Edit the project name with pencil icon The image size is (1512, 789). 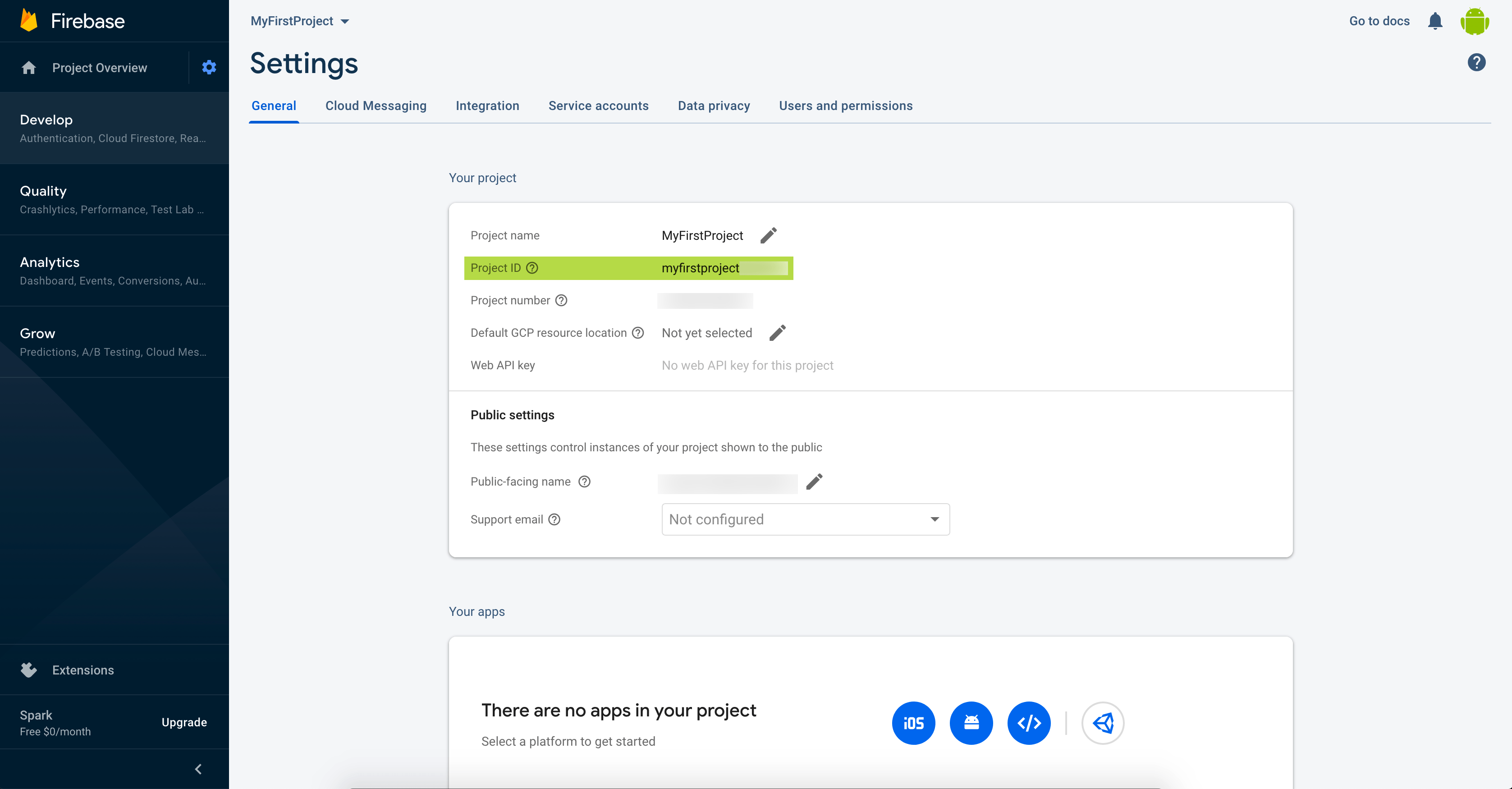point(768,235)
